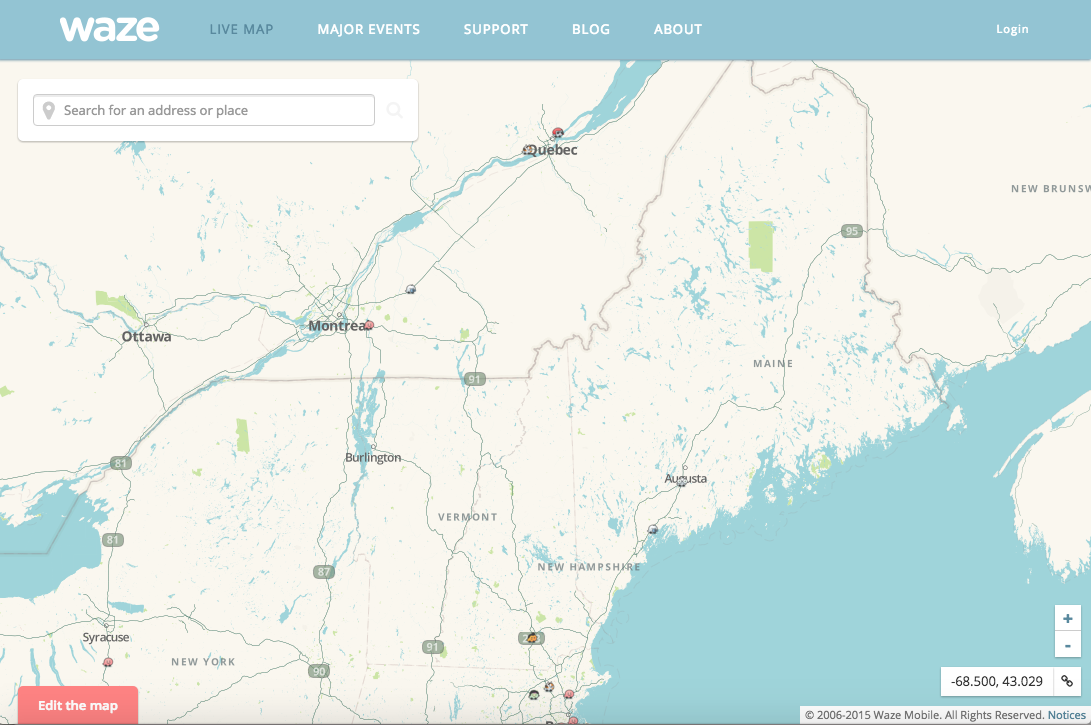Click the Edit the map button

[77, 705]
